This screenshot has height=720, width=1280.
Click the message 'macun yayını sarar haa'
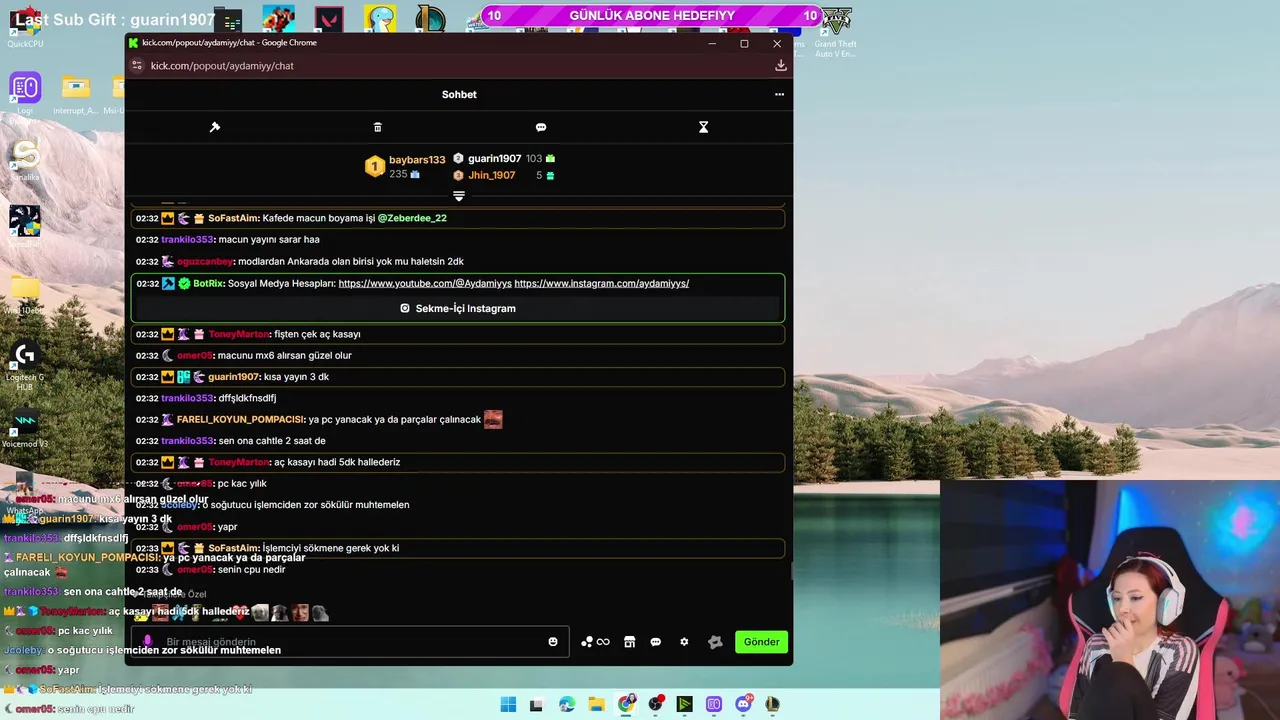tap(270, 240)
